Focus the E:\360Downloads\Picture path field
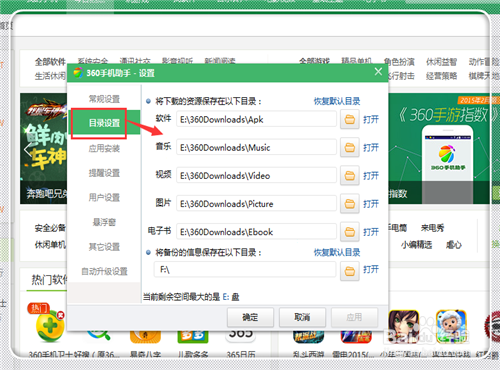500x370 pixels. [256, 204]
